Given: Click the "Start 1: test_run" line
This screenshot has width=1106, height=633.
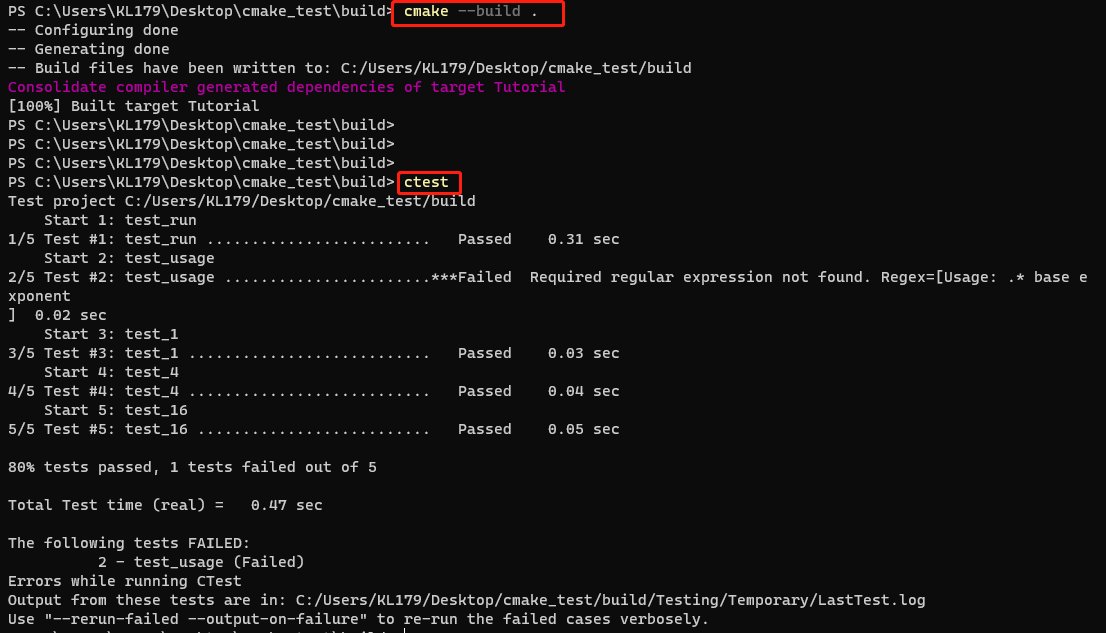Looking at the screenshot, I should coord(120,221).
